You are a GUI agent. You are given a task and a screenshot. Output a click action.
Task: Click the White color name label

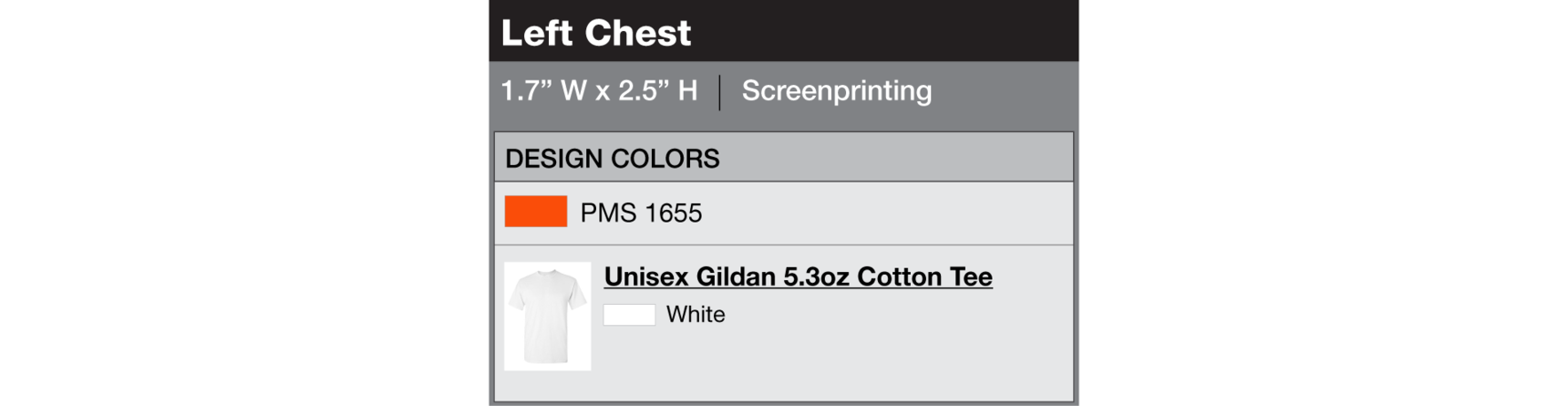pos(696,315)
